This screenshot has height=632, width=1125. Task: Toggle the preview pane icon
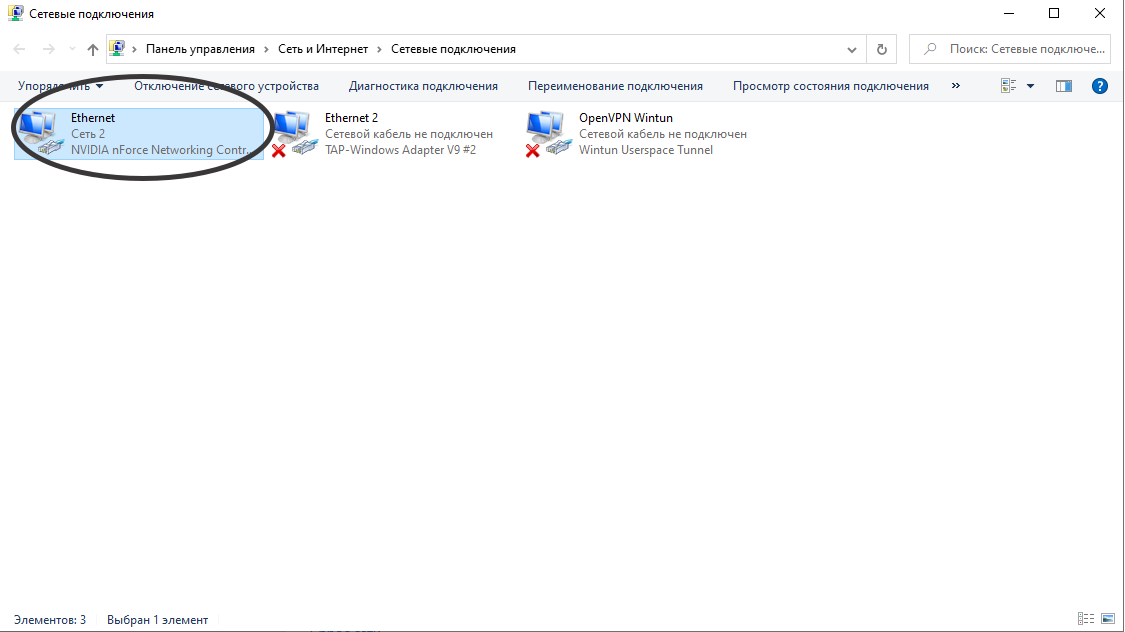pyautogui.click(x=1064, y=86)
